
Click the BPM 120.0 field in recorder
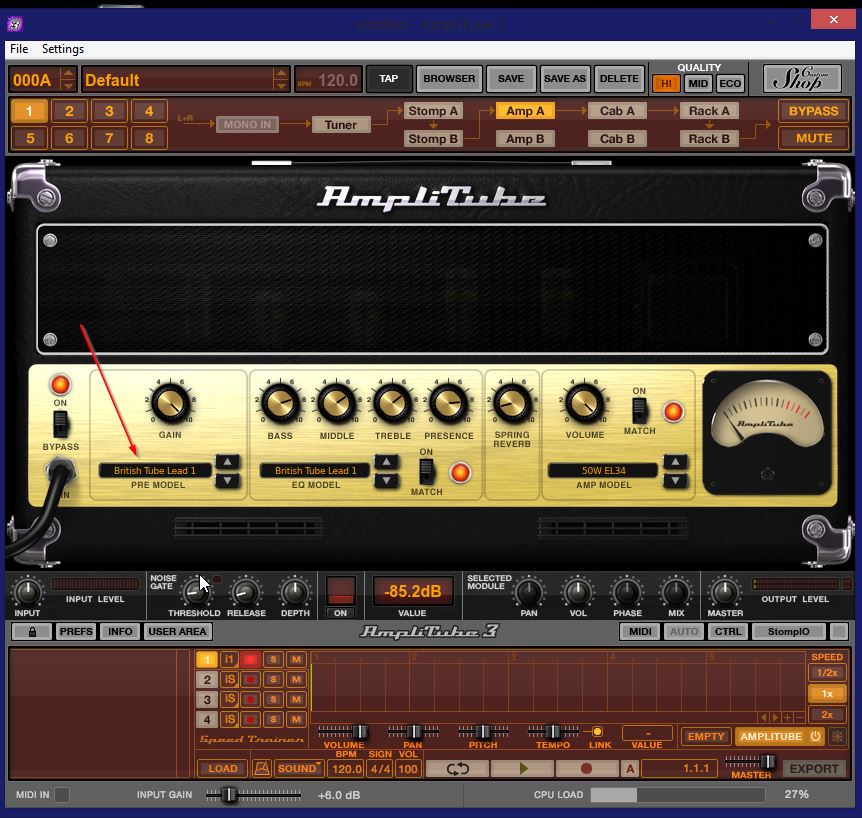346,769
